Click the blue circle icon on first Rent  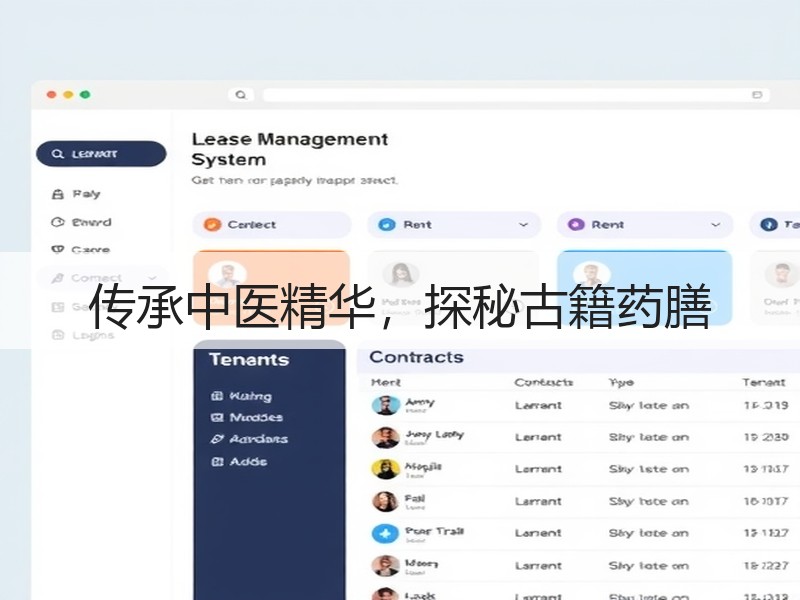[x=387, y=224]
